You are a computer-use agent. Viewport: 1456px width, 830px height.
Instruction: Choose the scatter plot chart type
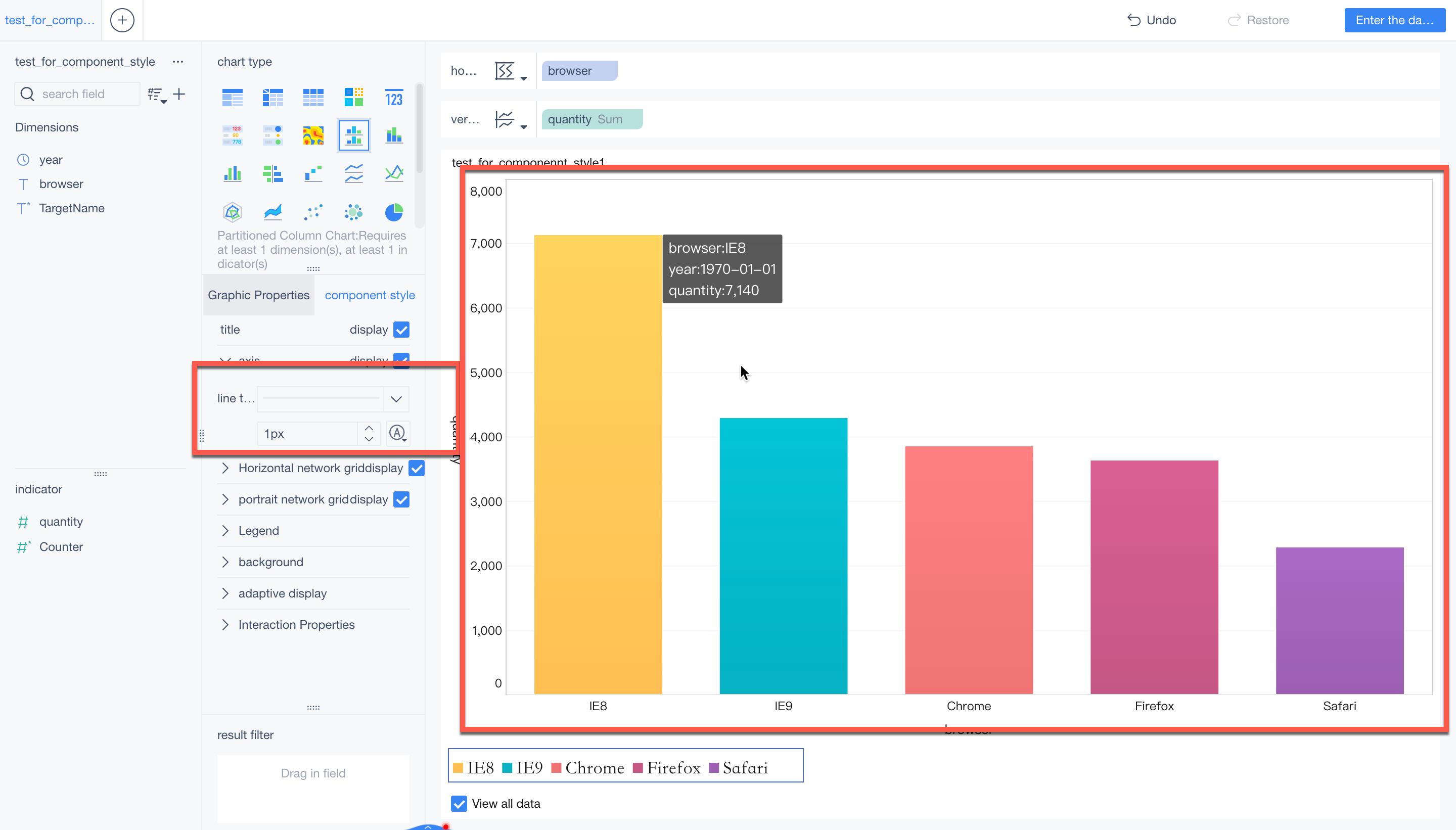313,212
